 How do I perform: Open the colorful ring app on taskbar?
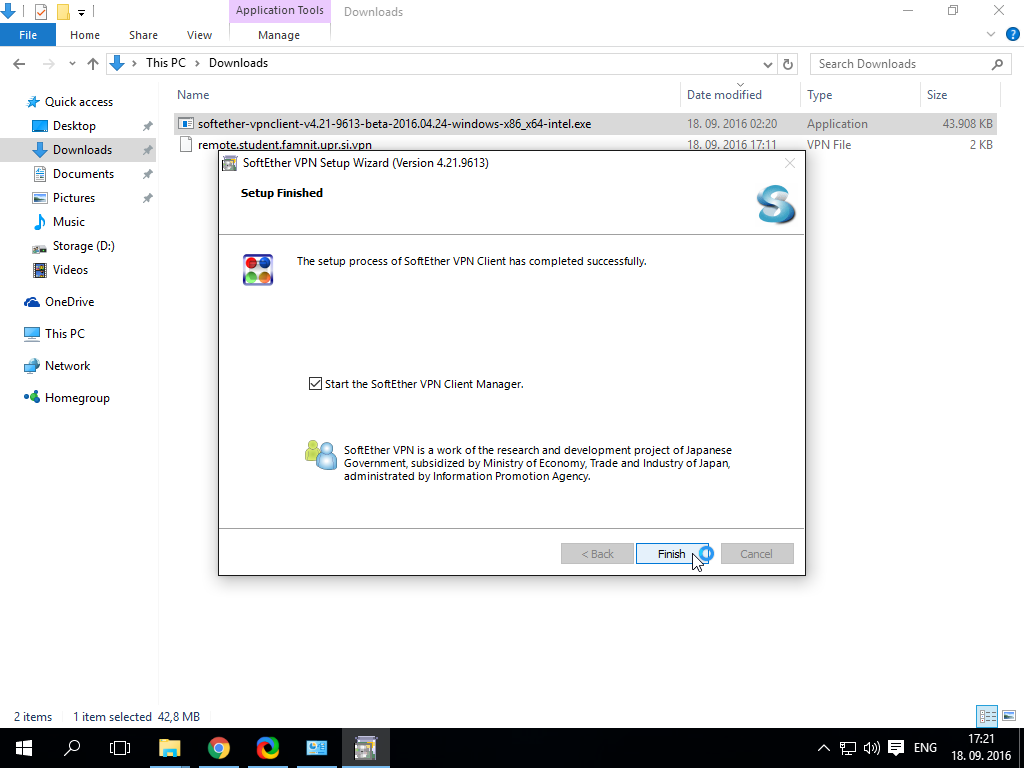(268, 748)
